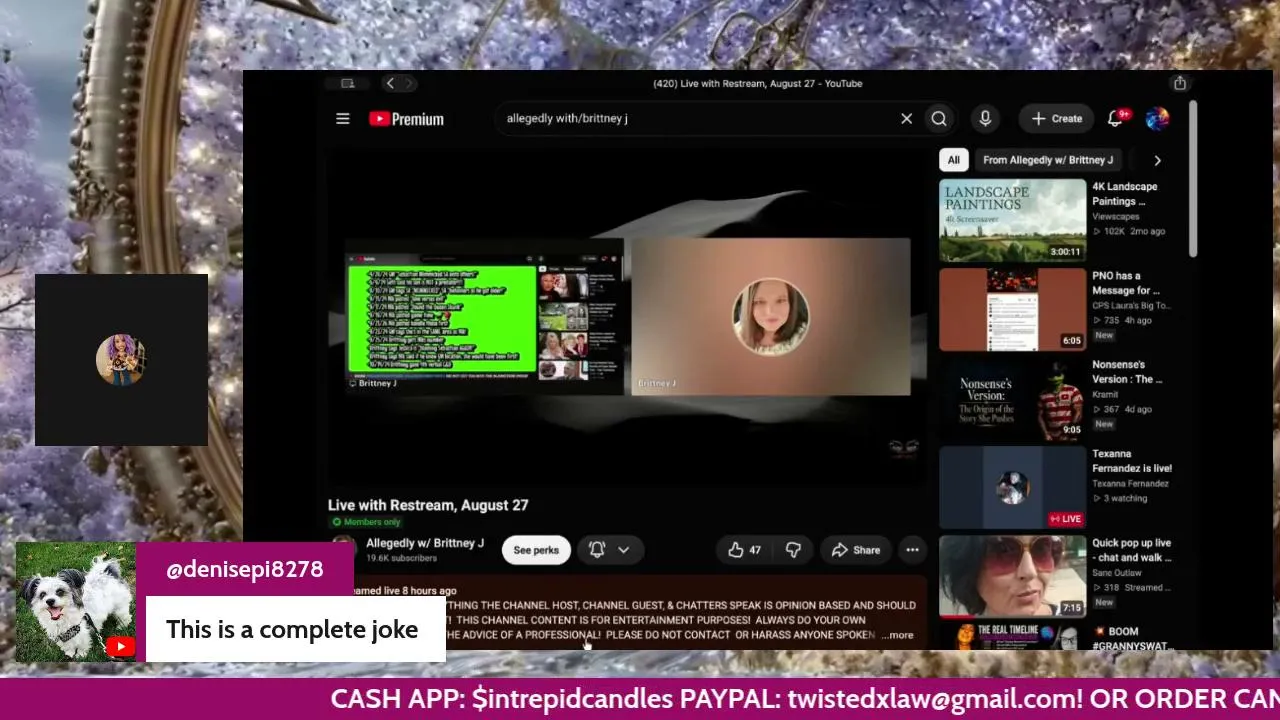Open the PNO has a Message thumbnail

(1012, 309)
